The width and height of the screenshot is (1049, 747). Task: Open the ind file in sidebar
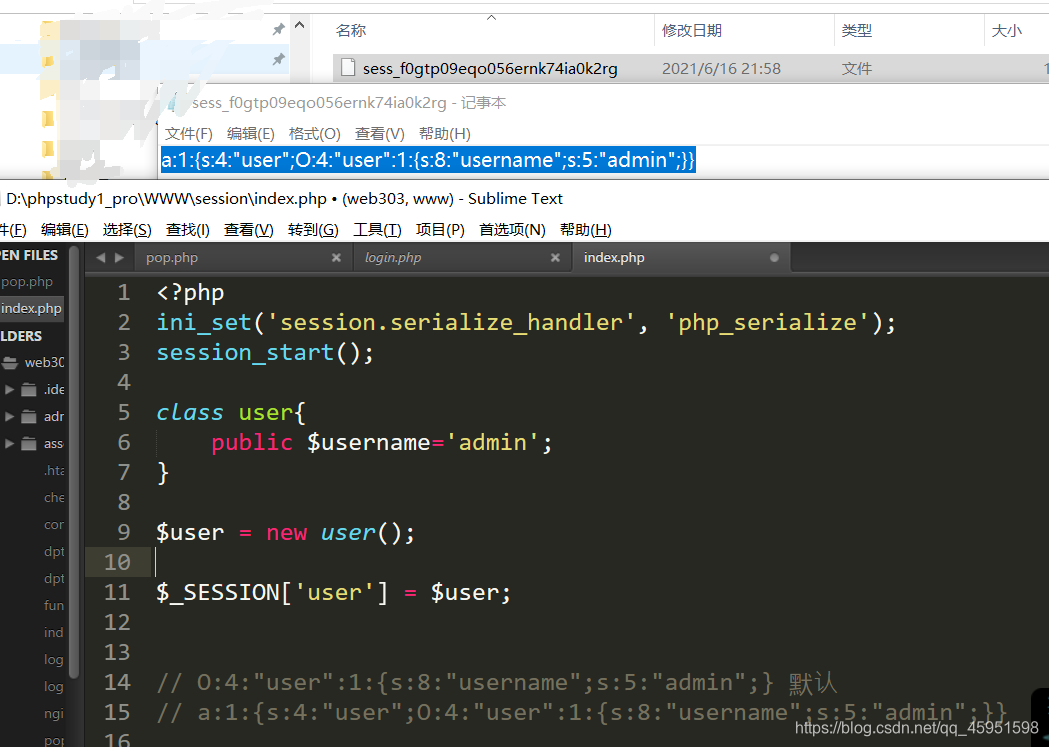click(54, 632)
